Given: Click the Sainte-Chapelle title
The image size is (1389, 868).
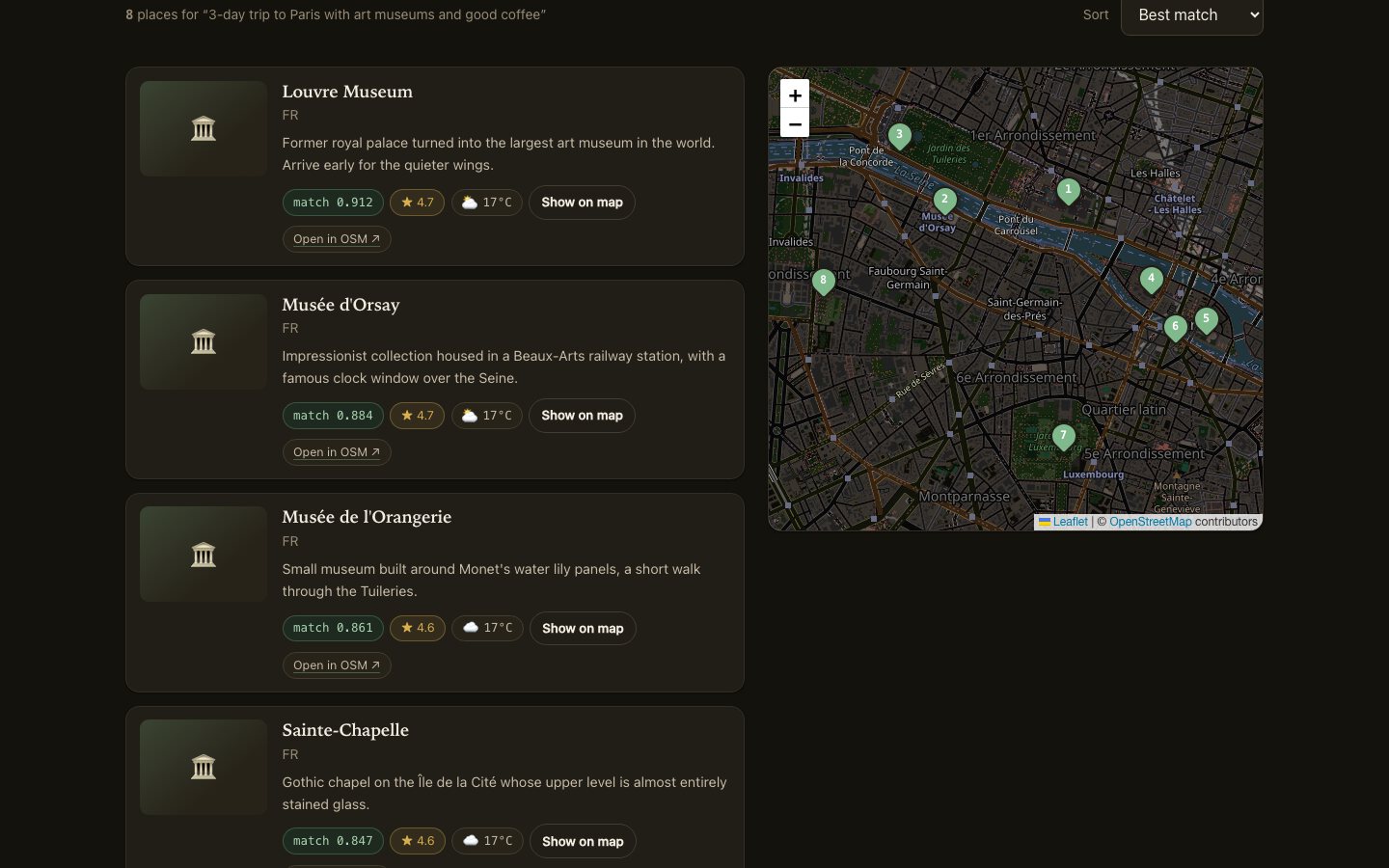Looking at the screenshot, I should 345,730.
